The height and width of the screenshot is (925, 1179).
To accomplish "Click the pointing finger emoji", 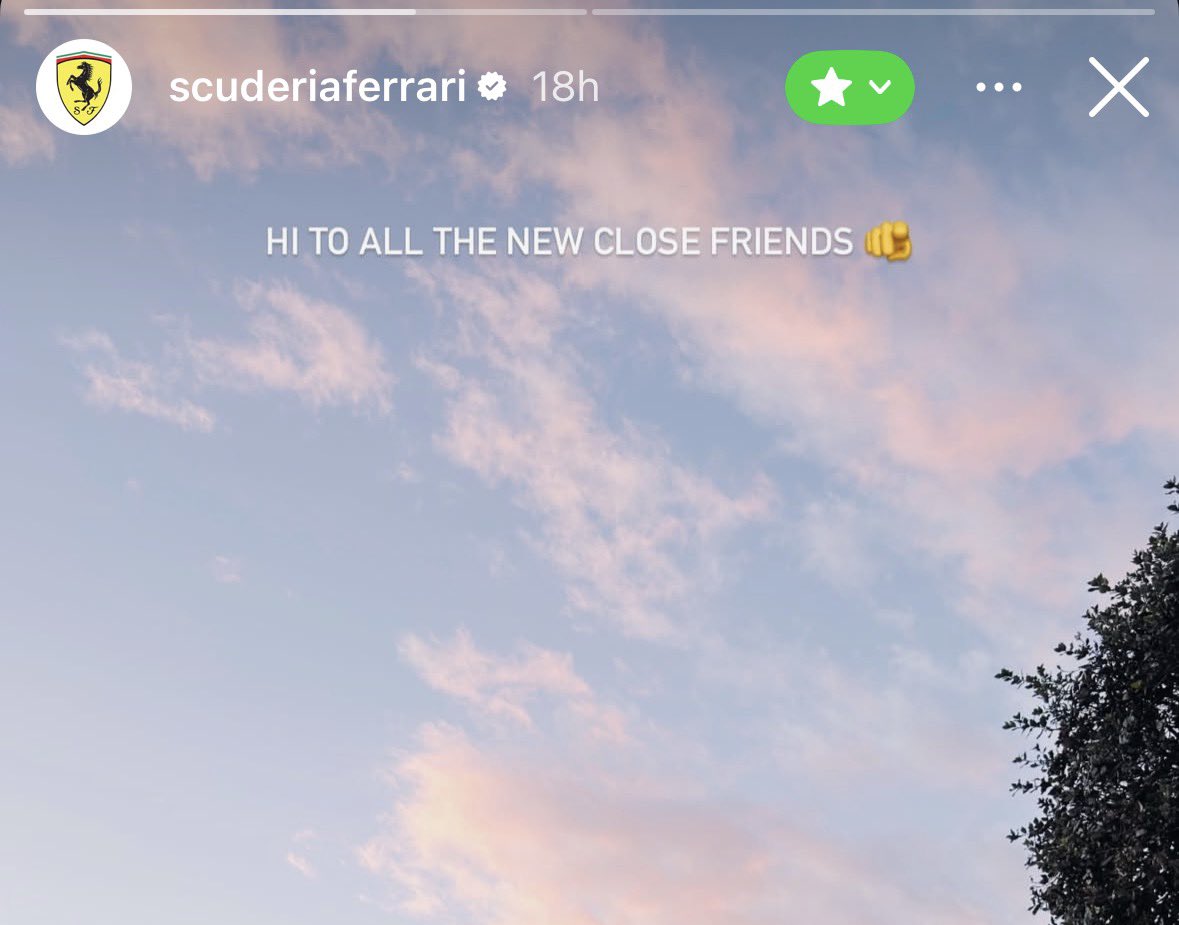I will click(888, 241).
